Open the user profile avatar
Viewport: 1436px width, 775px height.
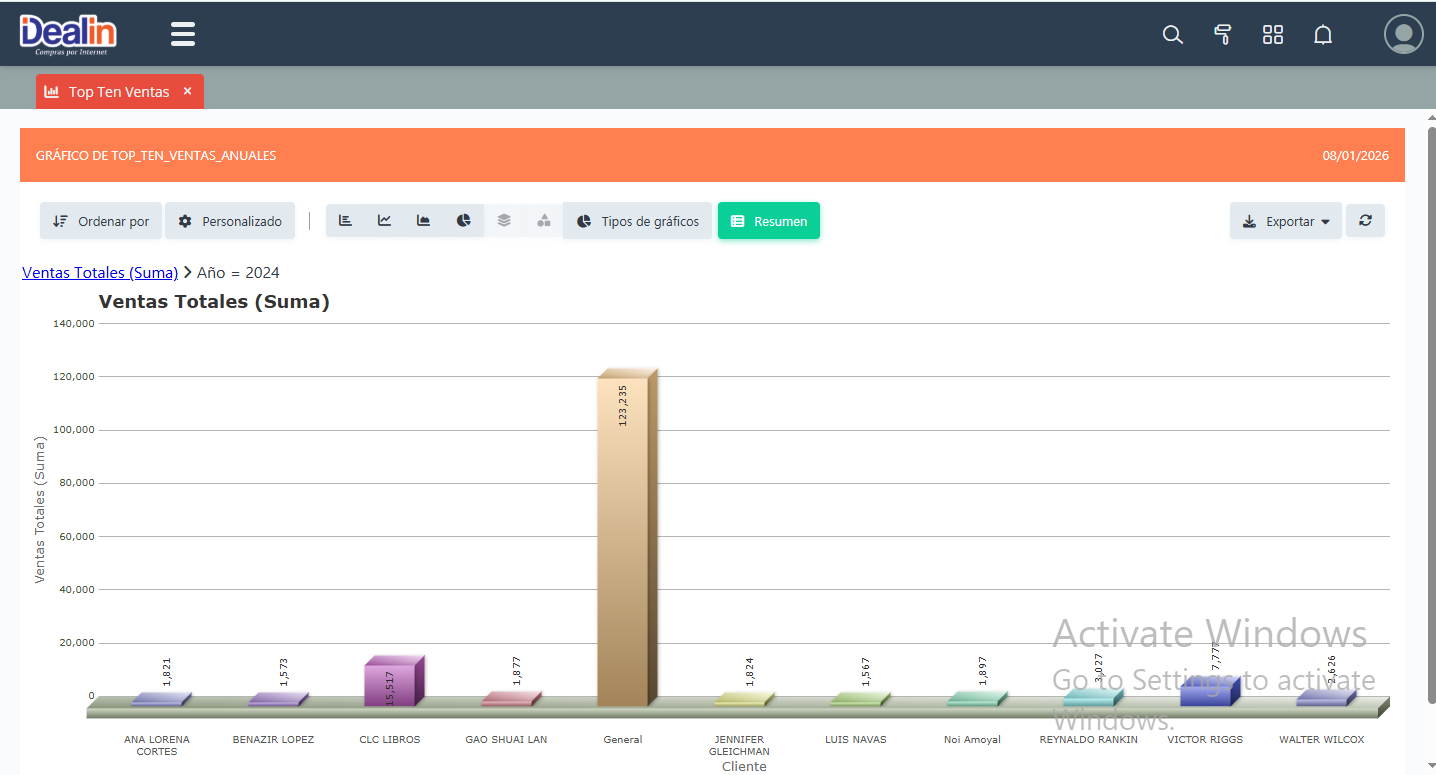[1403, 34]
